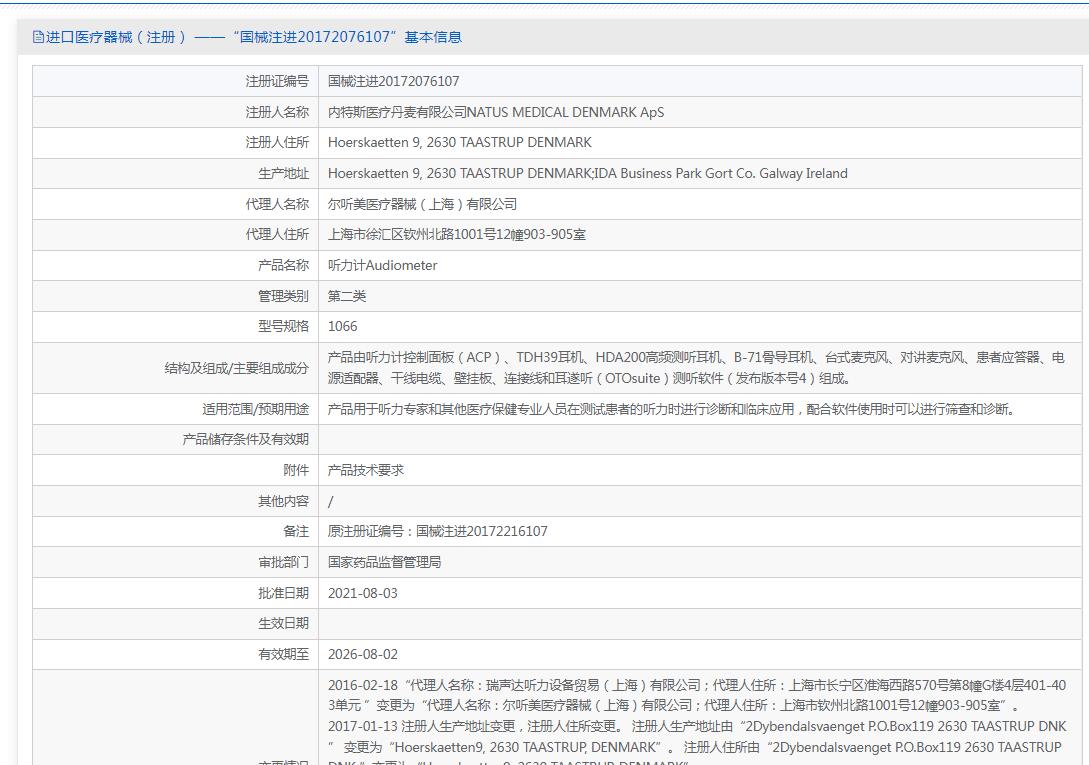Click agent address 上海市徐汇区钦州北路1001号
Screen dimensions: 1089x765
(x=456, y=235)
